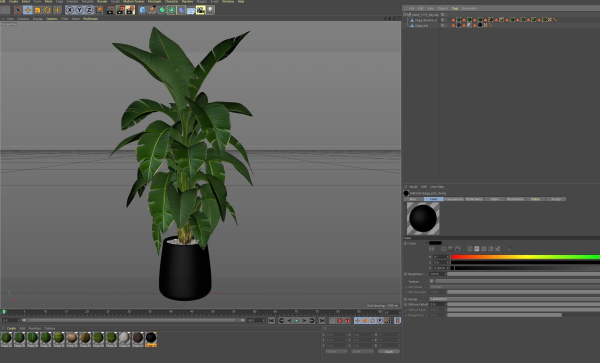Image resolution: width=600 pixels, height=363 pixels.
Task: Open the viewport ProRender menu
Action: pos(91,19)
